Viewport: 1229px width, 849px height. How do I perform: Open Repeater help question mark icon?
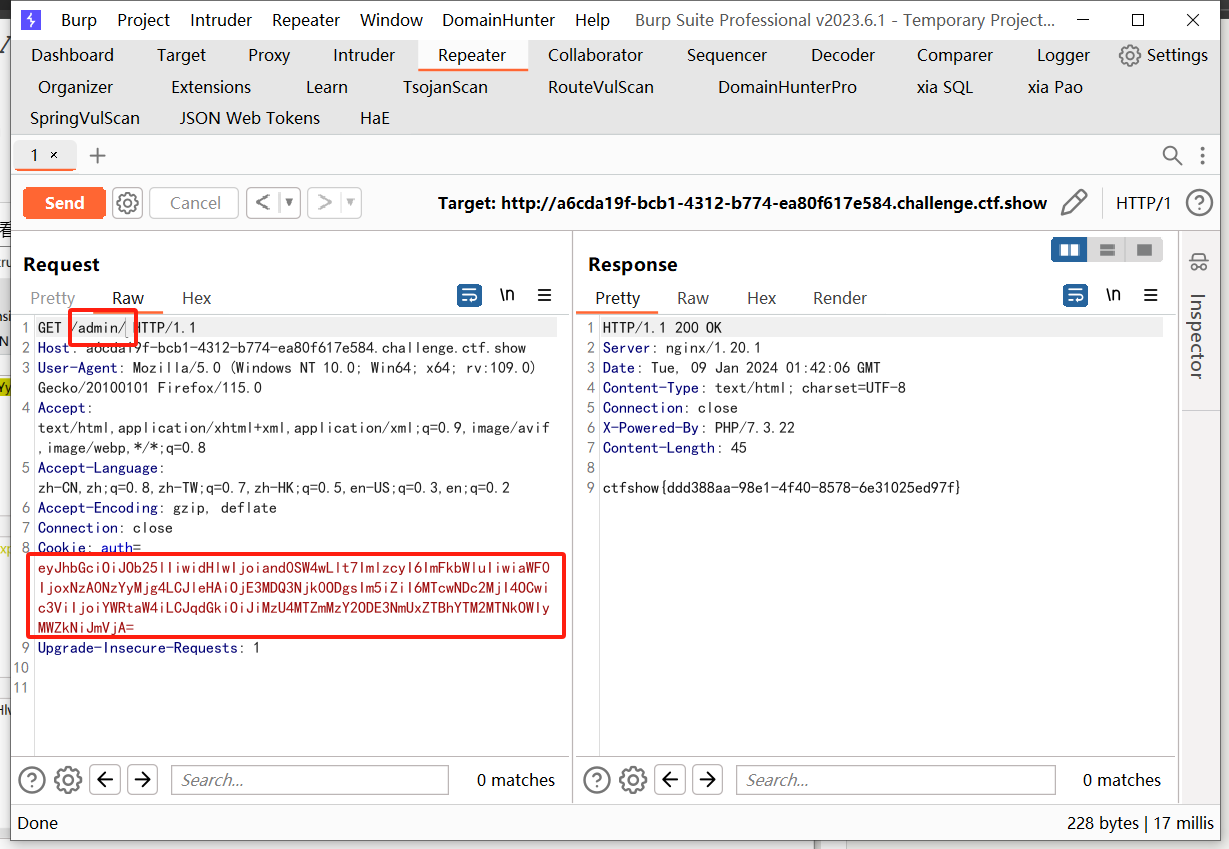click(x=1199, y=203)
